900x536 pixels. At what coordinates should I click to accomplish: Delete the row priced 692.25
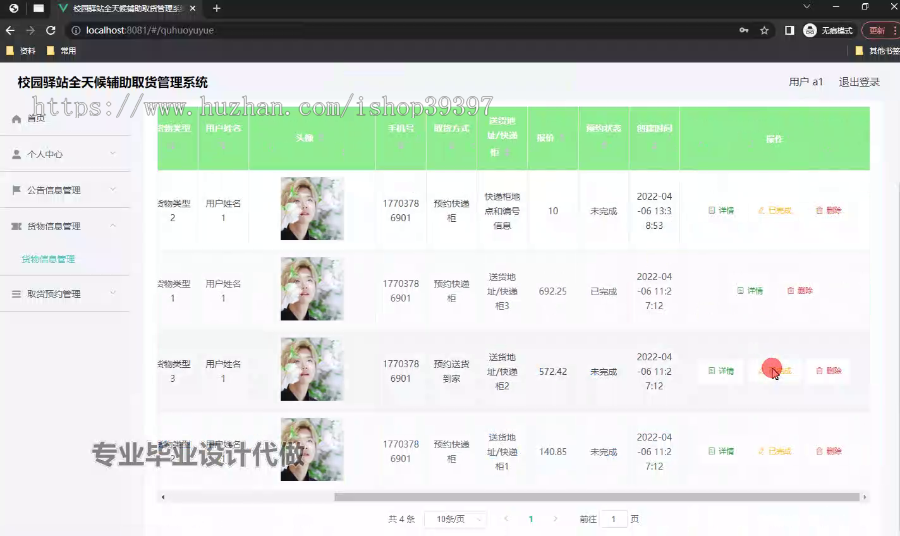[x=800, y=291]
